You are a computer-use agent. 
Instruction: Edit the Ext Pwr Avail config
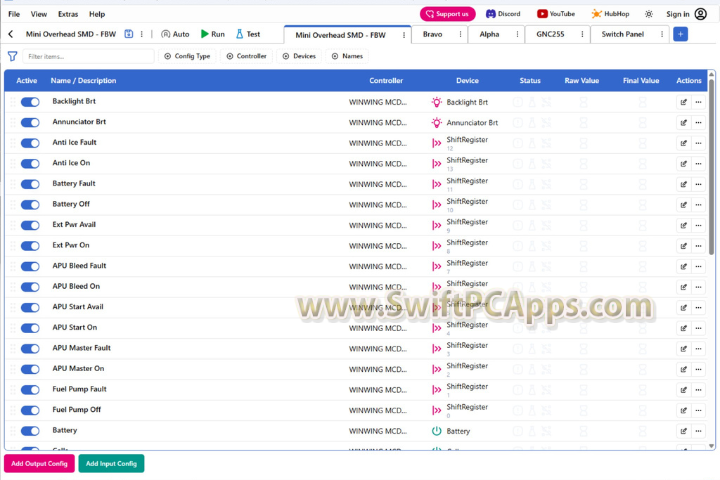coord(684,226)
